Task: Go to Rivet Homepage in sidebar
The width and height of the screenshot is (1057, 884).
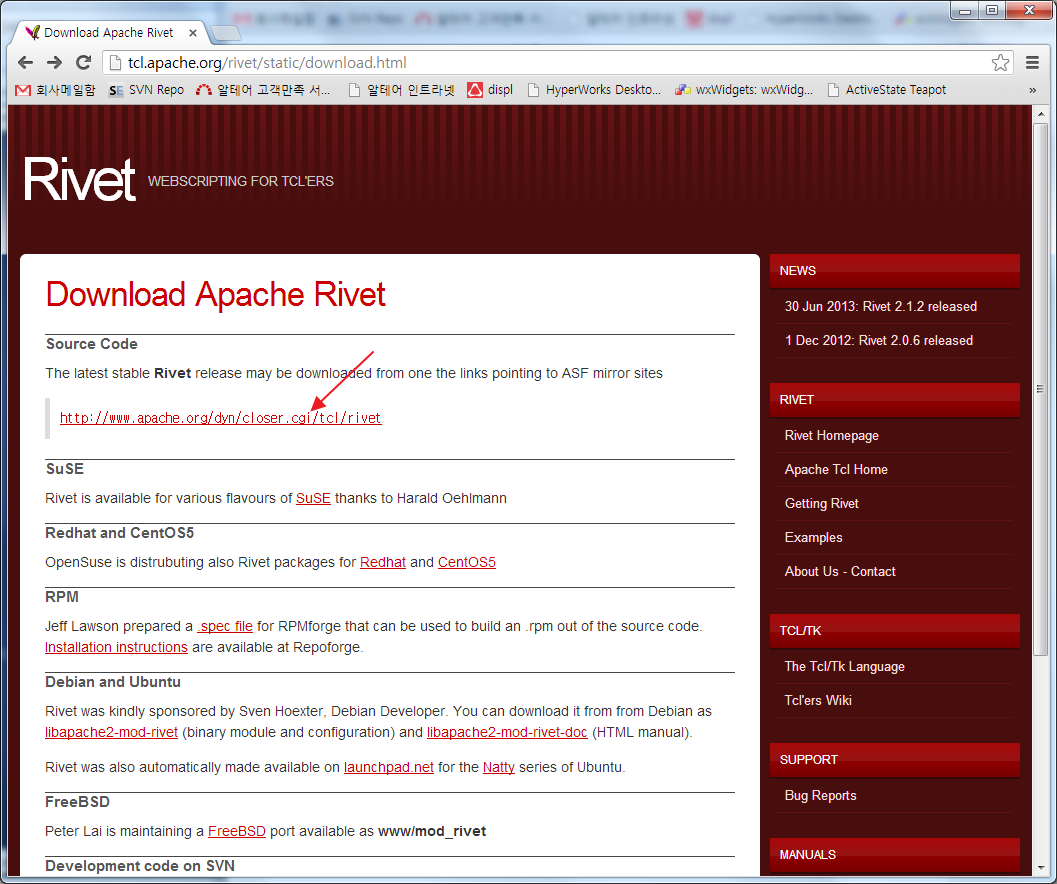Action: tap(831, 436)
